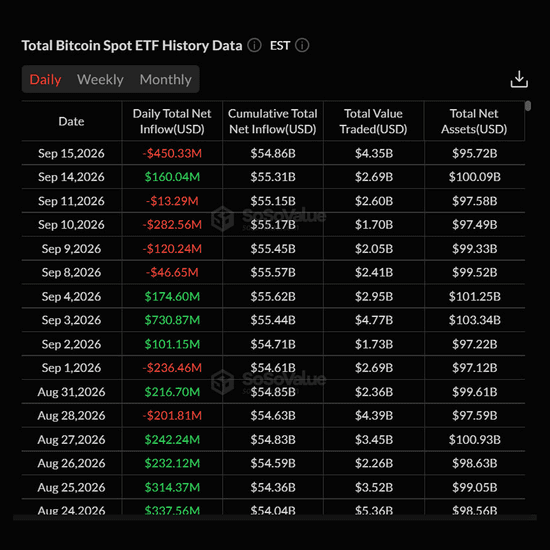Image resolution: width=550 pixels, height=550 pixels.
Task: Click the Total Value Traded header
Action: pyautogui.click(x=373, y=121)
